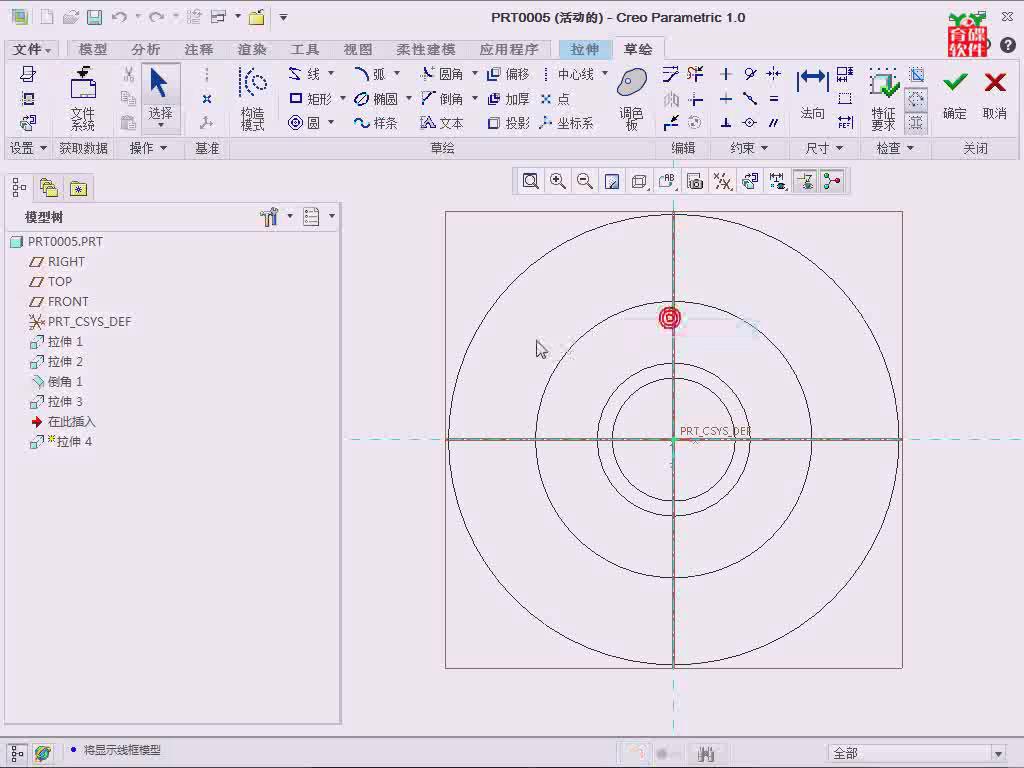Select the 矩形 (Rectangle) sketch tool
The image size is (1024, 768).
(x=310, y=99)
